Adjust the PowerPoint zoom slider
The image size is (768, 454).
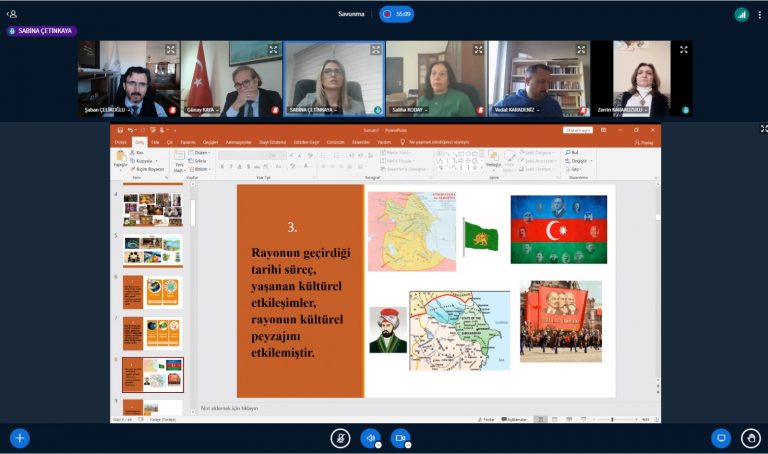tap(612, 419)
